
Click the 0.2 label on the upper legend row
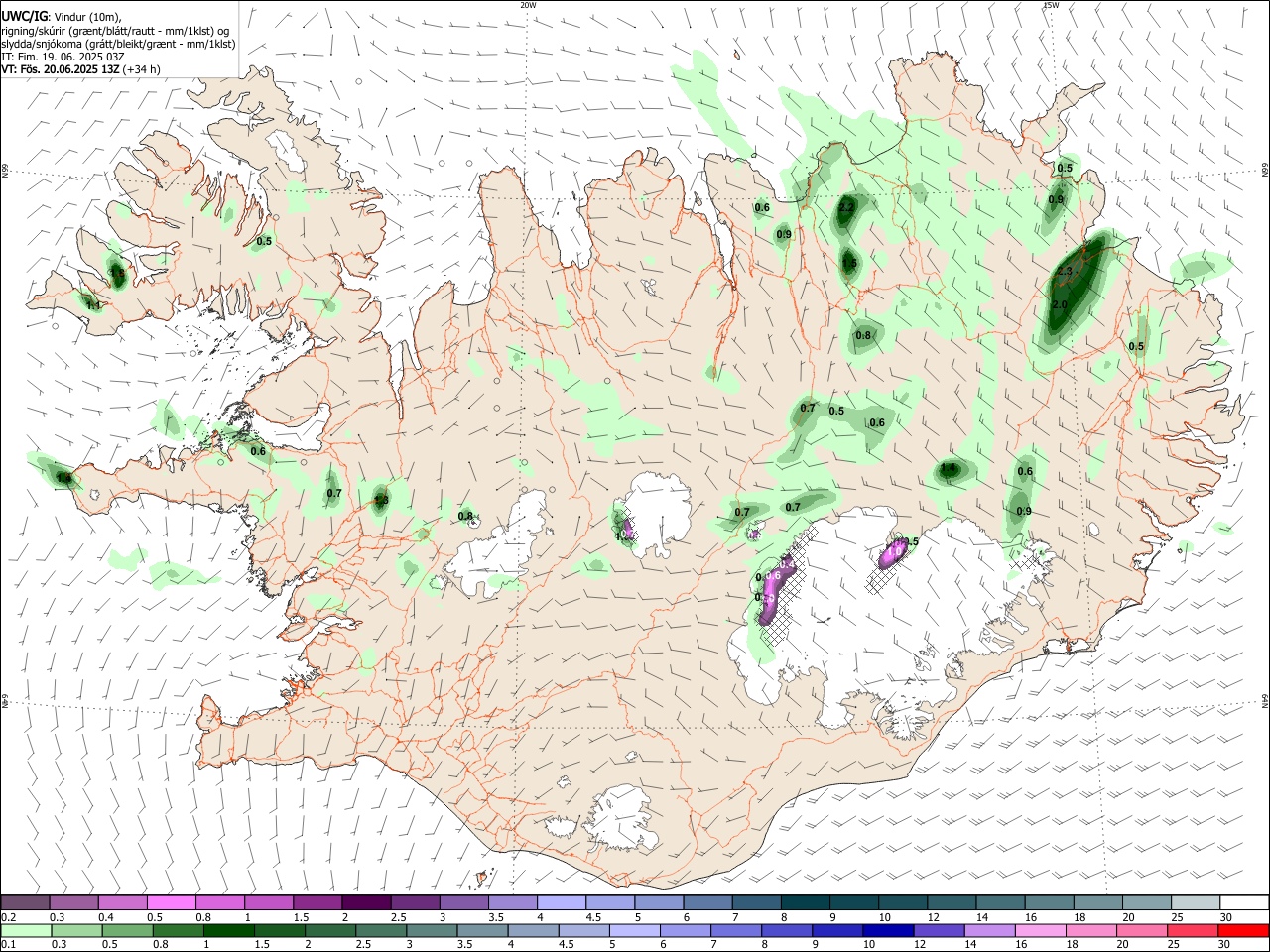(x=9, y=917)
